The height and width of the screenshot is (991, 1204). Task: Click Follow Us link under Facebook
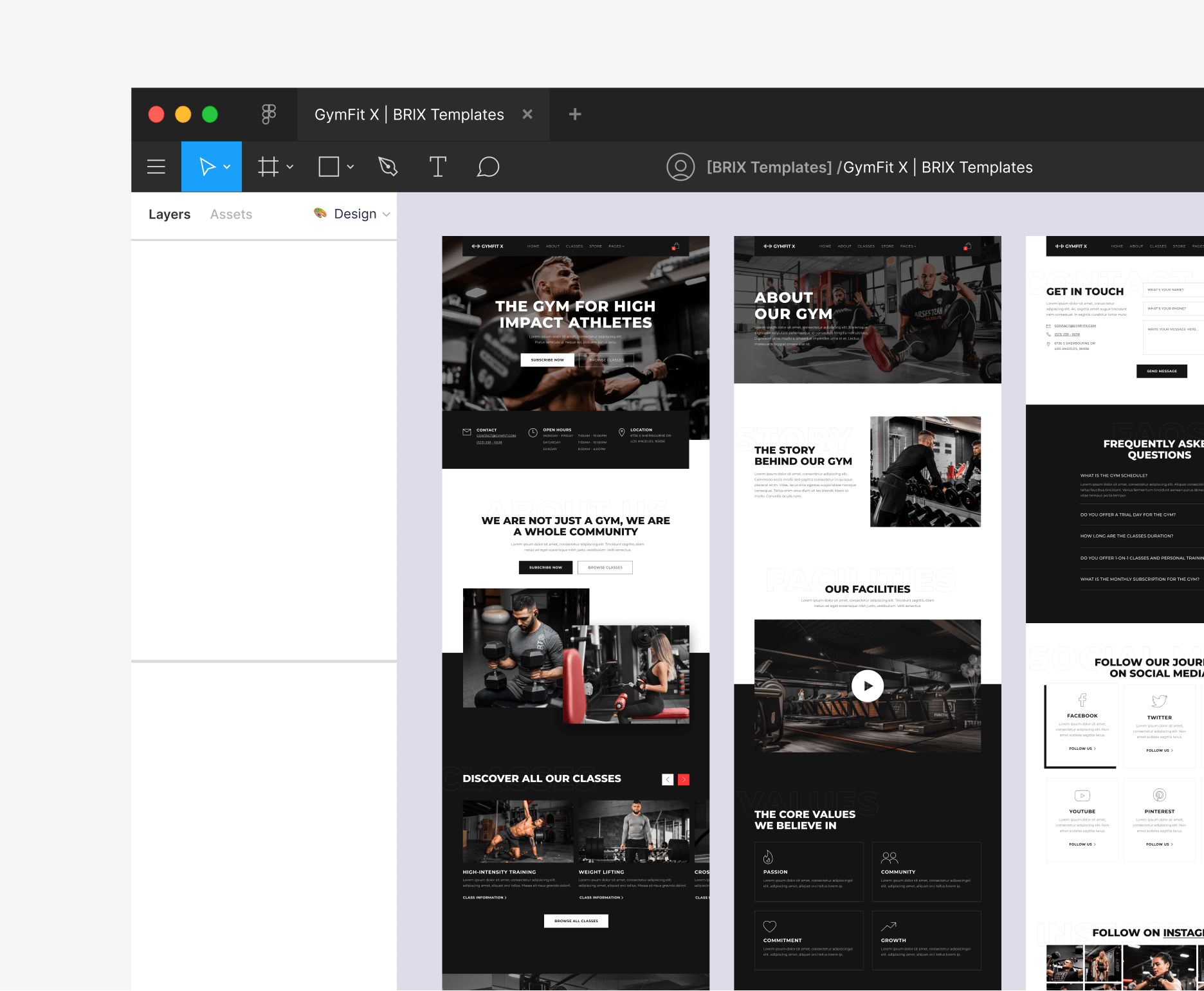tap(1082, 749)
